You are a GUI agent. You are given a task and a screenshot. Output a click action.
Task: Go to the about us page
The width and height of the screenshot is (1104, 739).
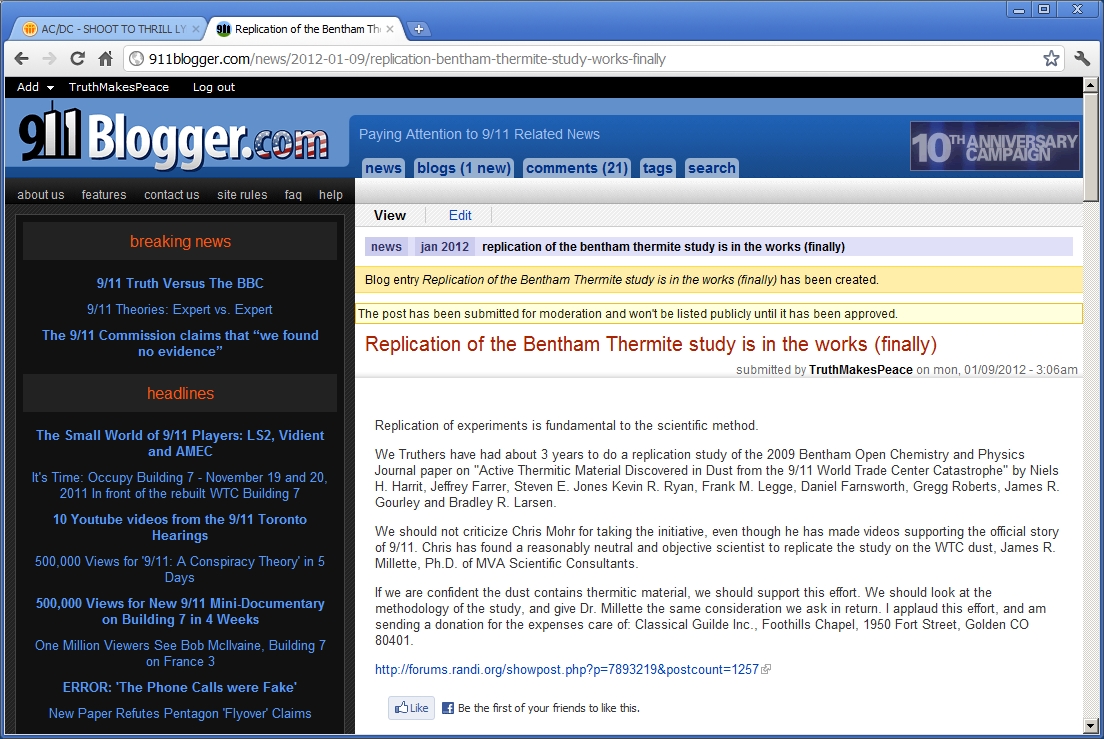click(x=41, y=195)
